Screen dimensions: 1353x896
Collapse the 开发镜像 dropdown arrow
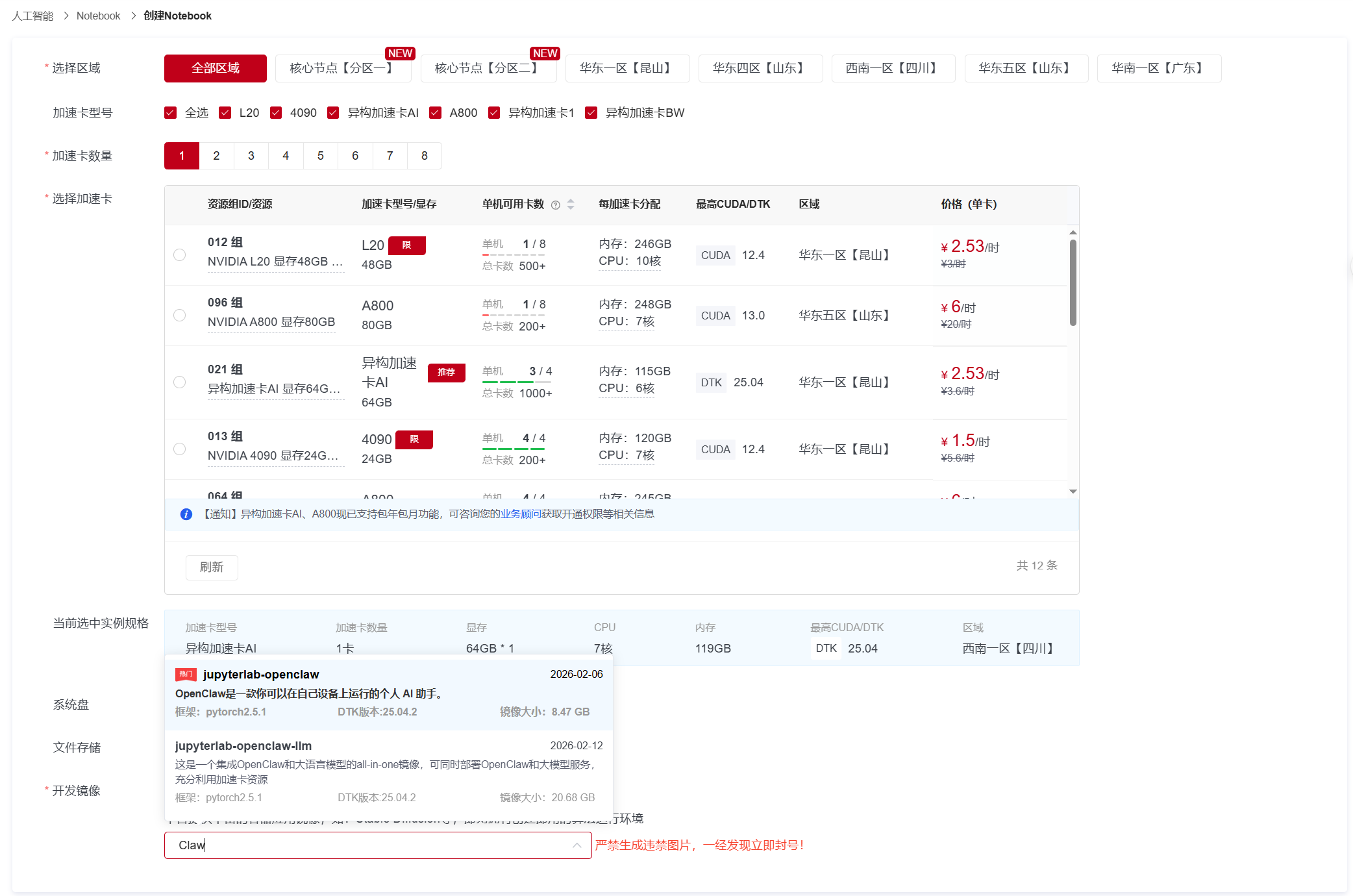point(577,845)
